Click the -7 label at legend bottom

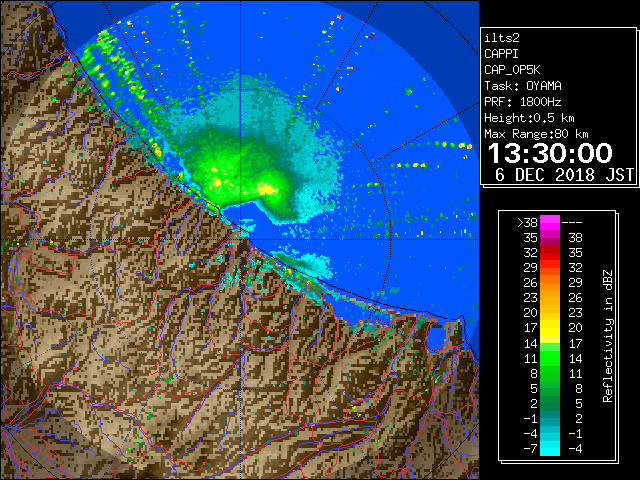(x=530, y=448)
